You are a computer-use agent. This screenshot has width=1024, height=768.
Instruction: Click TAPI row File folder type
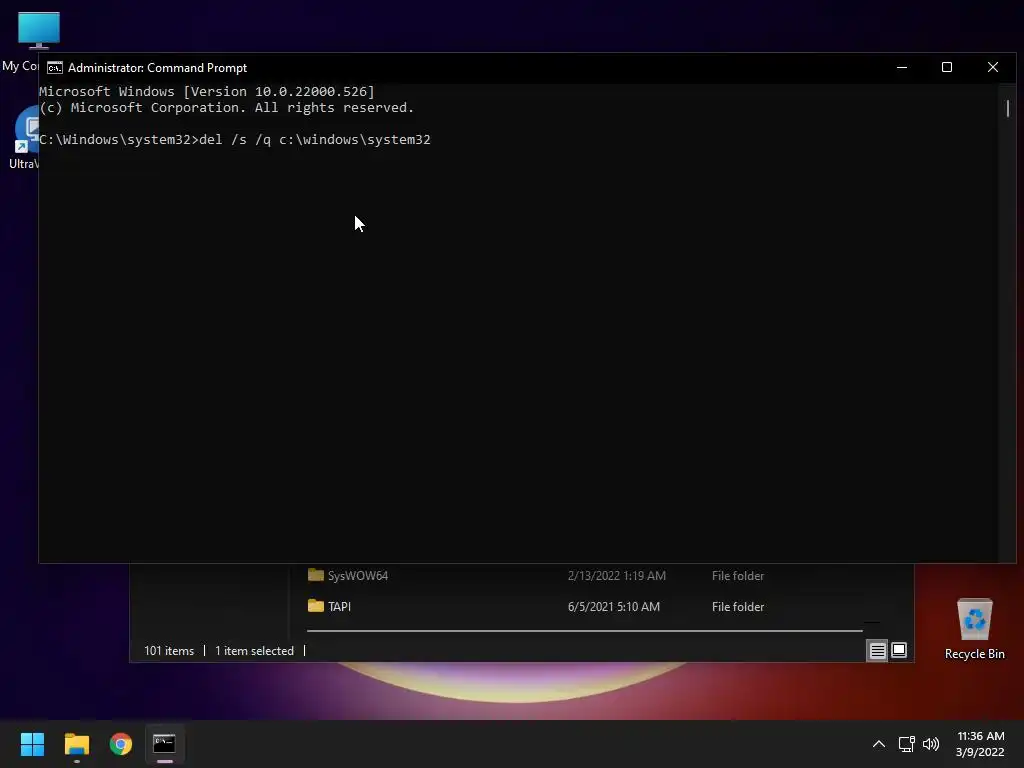pos(738,607)
